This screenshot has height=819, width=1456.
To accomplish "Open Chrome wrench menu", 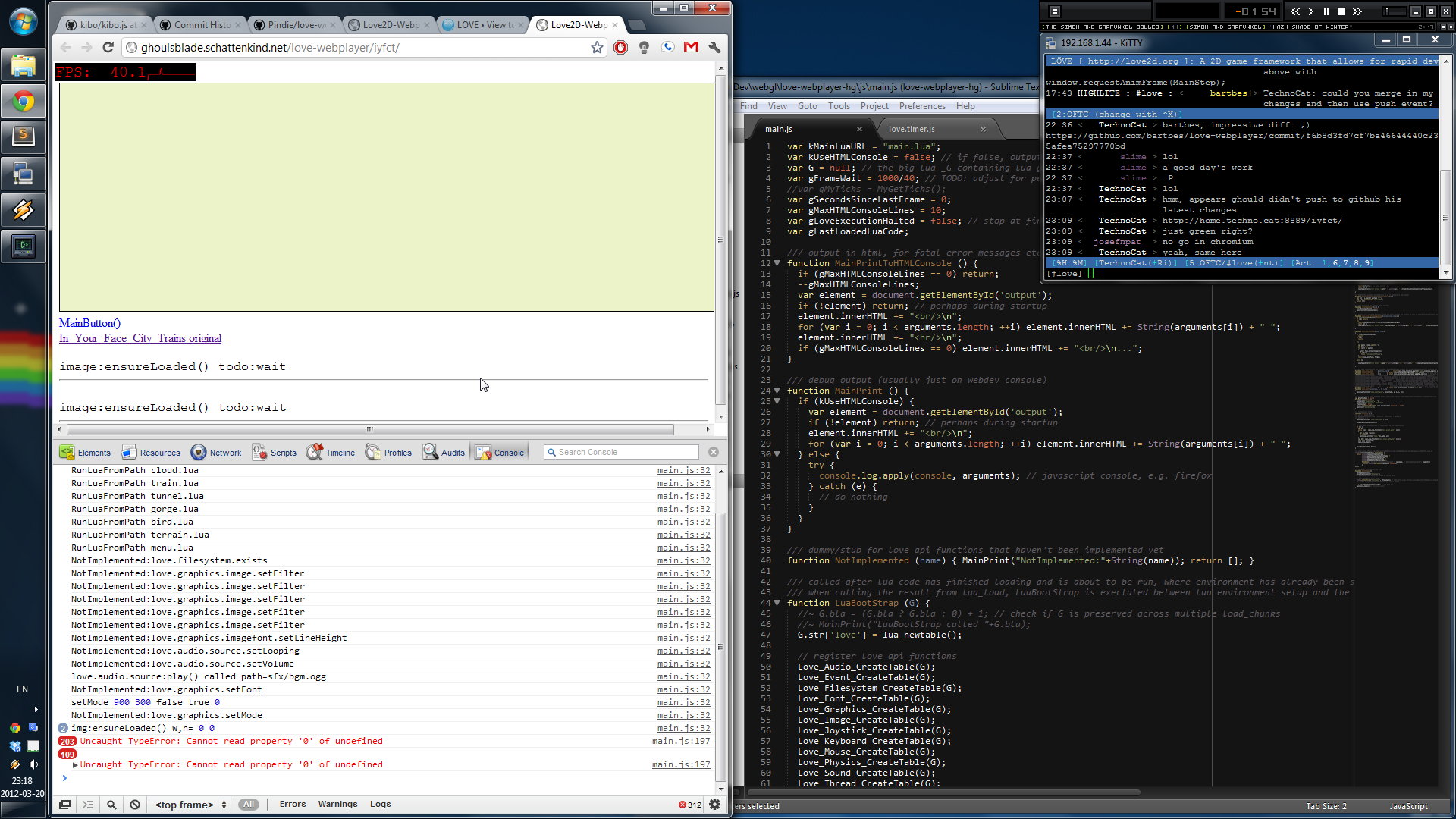I will coord(714,47).
